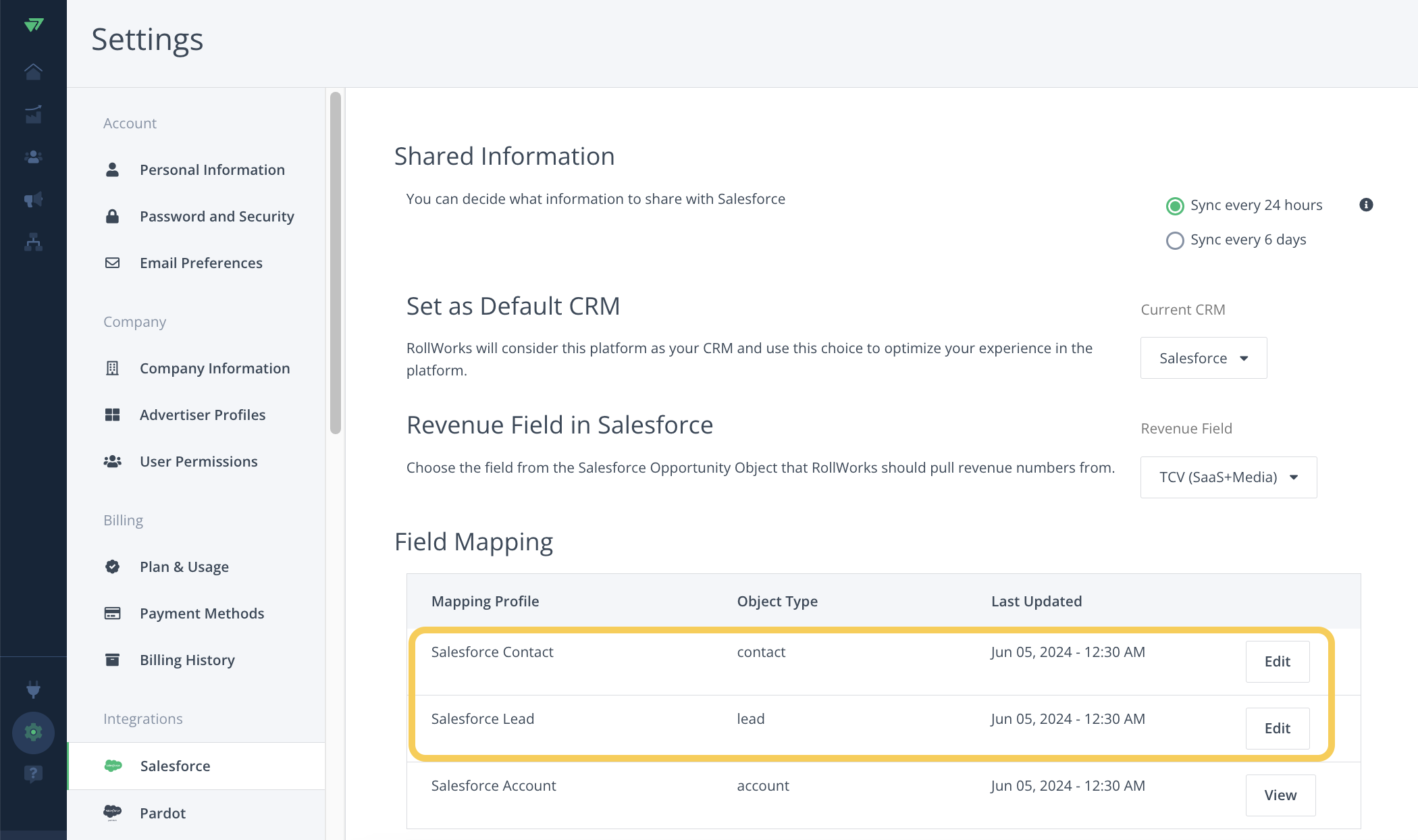Click the 'account' object type cell
This screenshot has width=1418, height=840.
[763, 785]
